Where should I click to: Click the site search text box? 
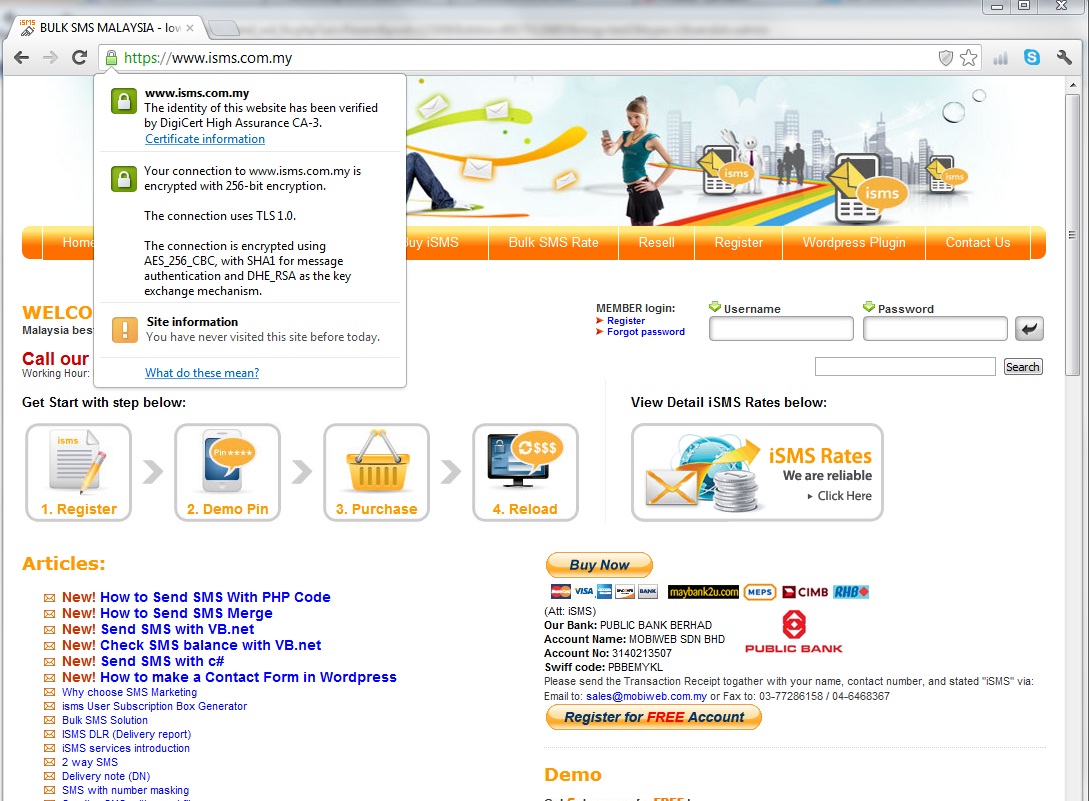click(905, 367)
